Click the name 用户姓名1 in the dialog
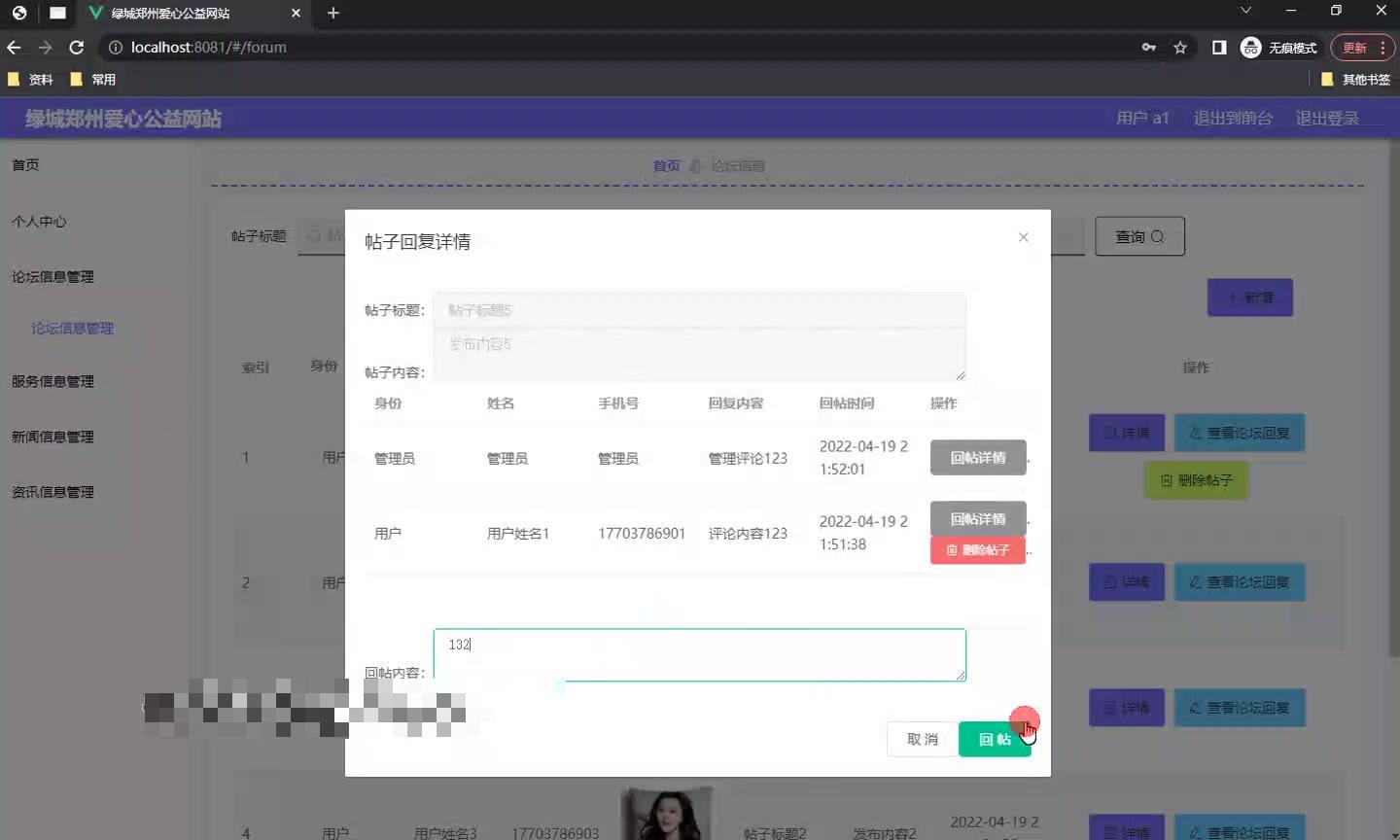 click(x=518, y=533)
